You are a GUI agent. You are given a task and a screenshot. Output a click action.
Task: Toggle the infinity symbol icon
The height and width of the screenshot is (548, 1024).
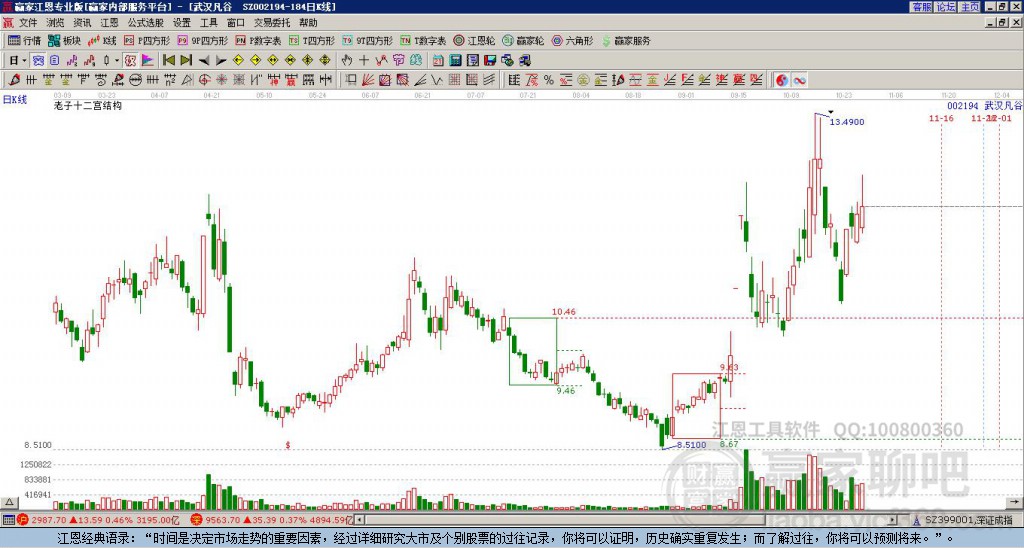click(x=799, y=80)
